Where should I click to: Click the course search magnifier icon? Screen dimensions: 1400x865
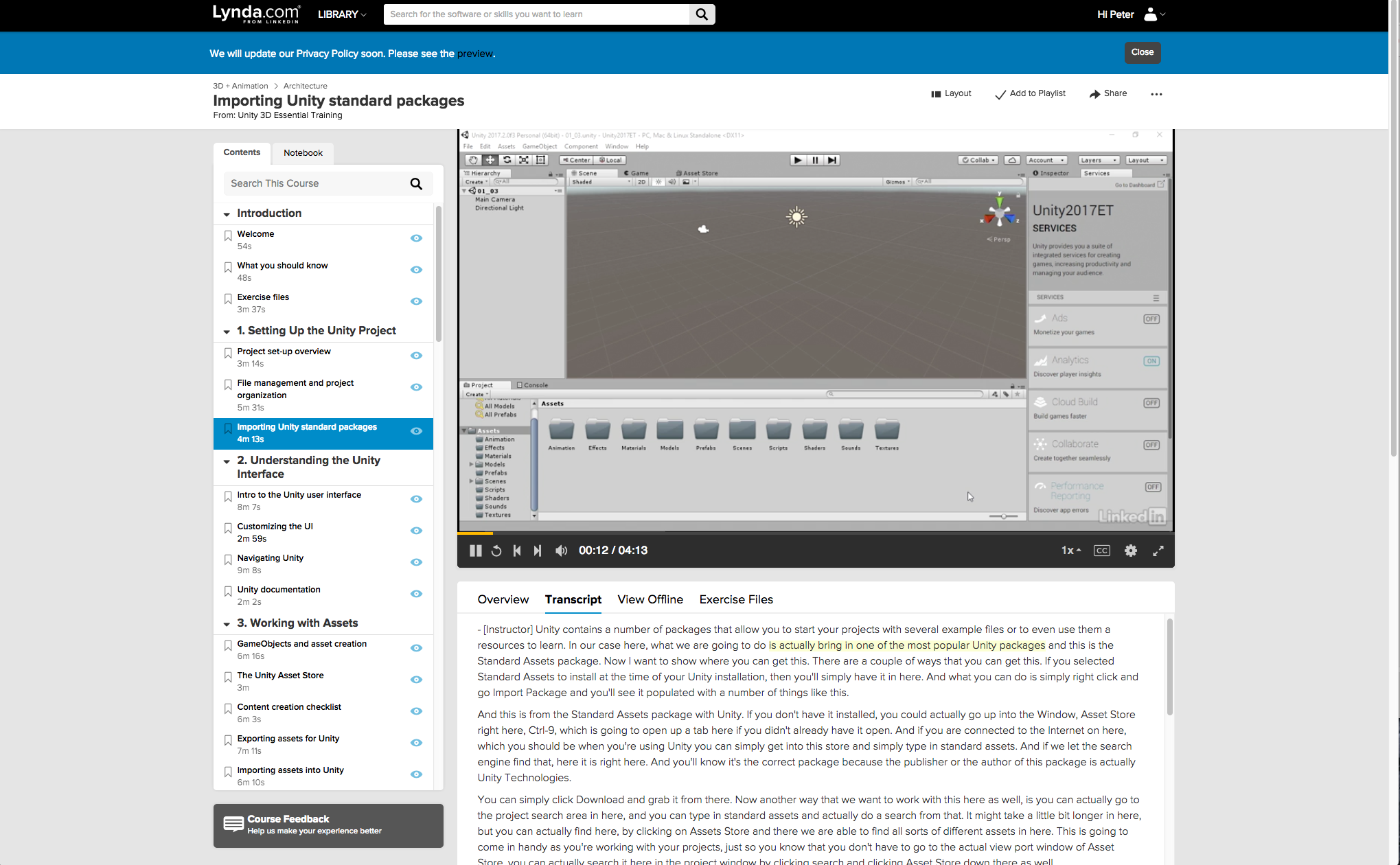(416, 183)
